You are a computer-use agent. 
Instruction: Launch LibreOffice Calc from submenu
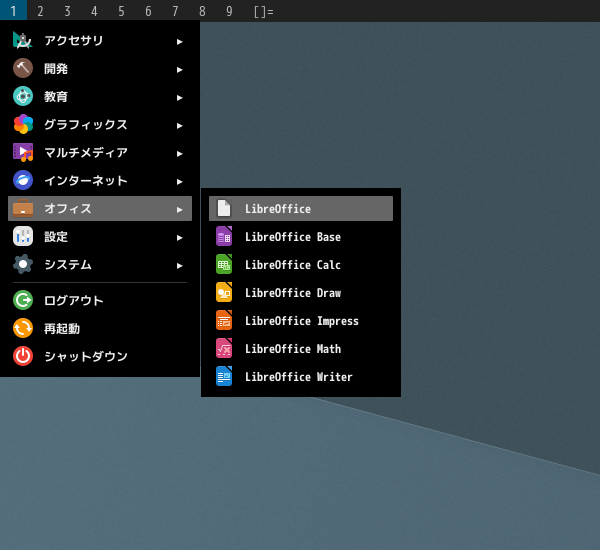pos(301,264)
